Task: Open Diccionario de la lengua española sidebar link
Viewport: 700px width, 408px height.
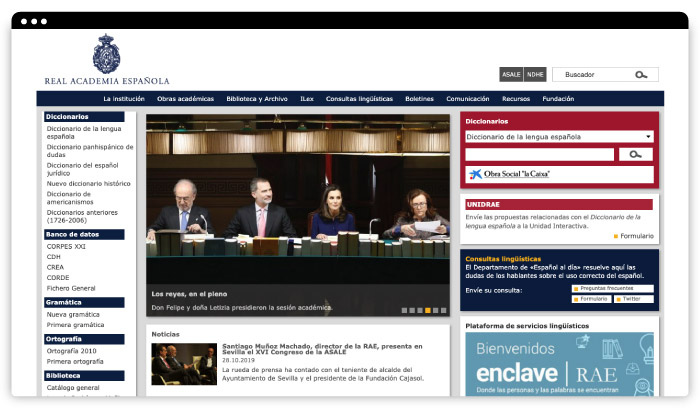Action: point(84,133)
